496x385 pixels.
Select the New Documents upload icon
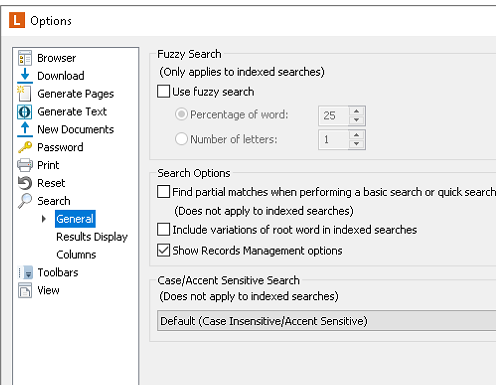point(25,129)
